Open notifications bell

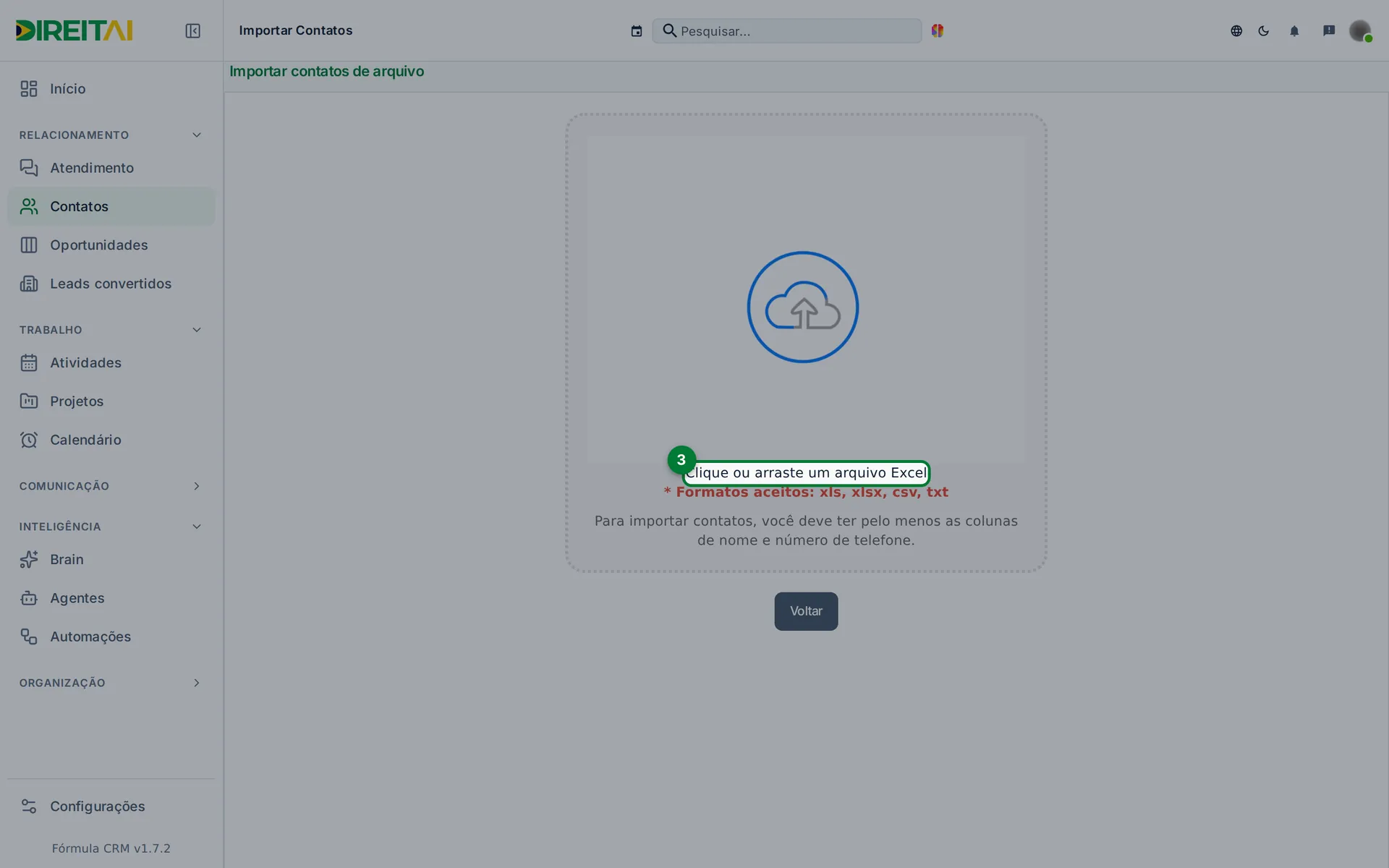tap(1294, 31)
